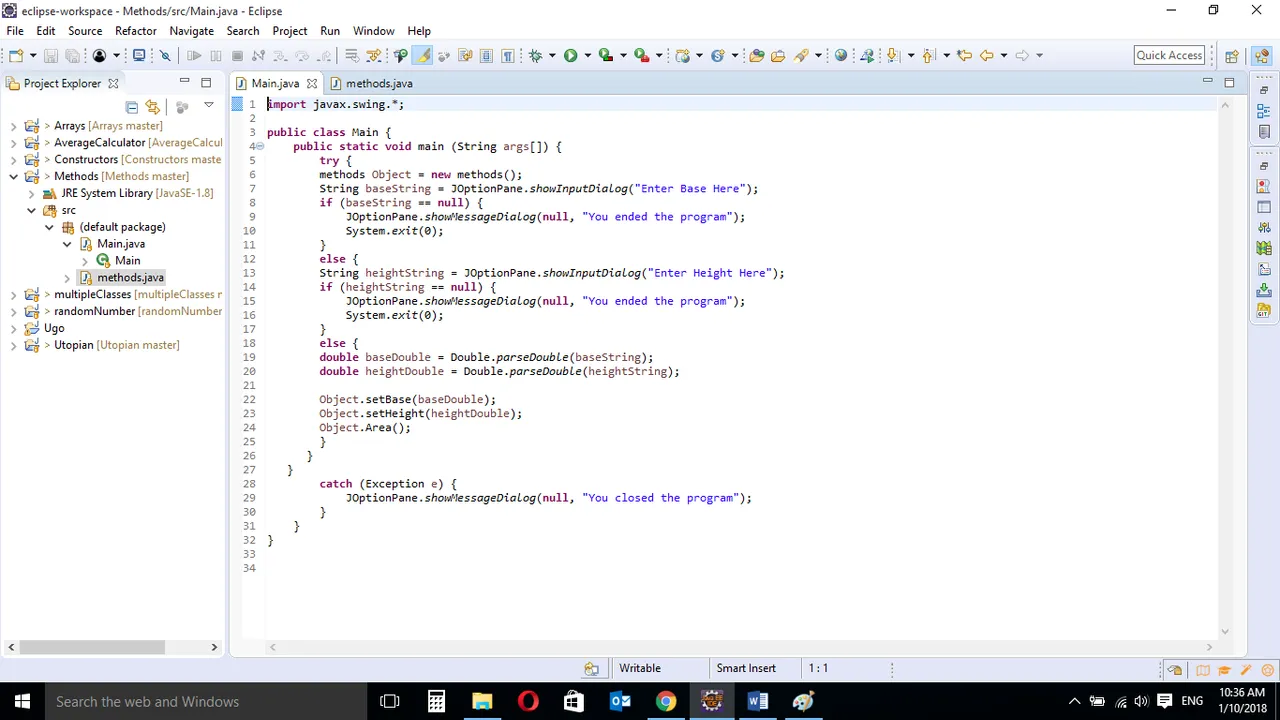Open the Source menu

[x=85, y=31]
